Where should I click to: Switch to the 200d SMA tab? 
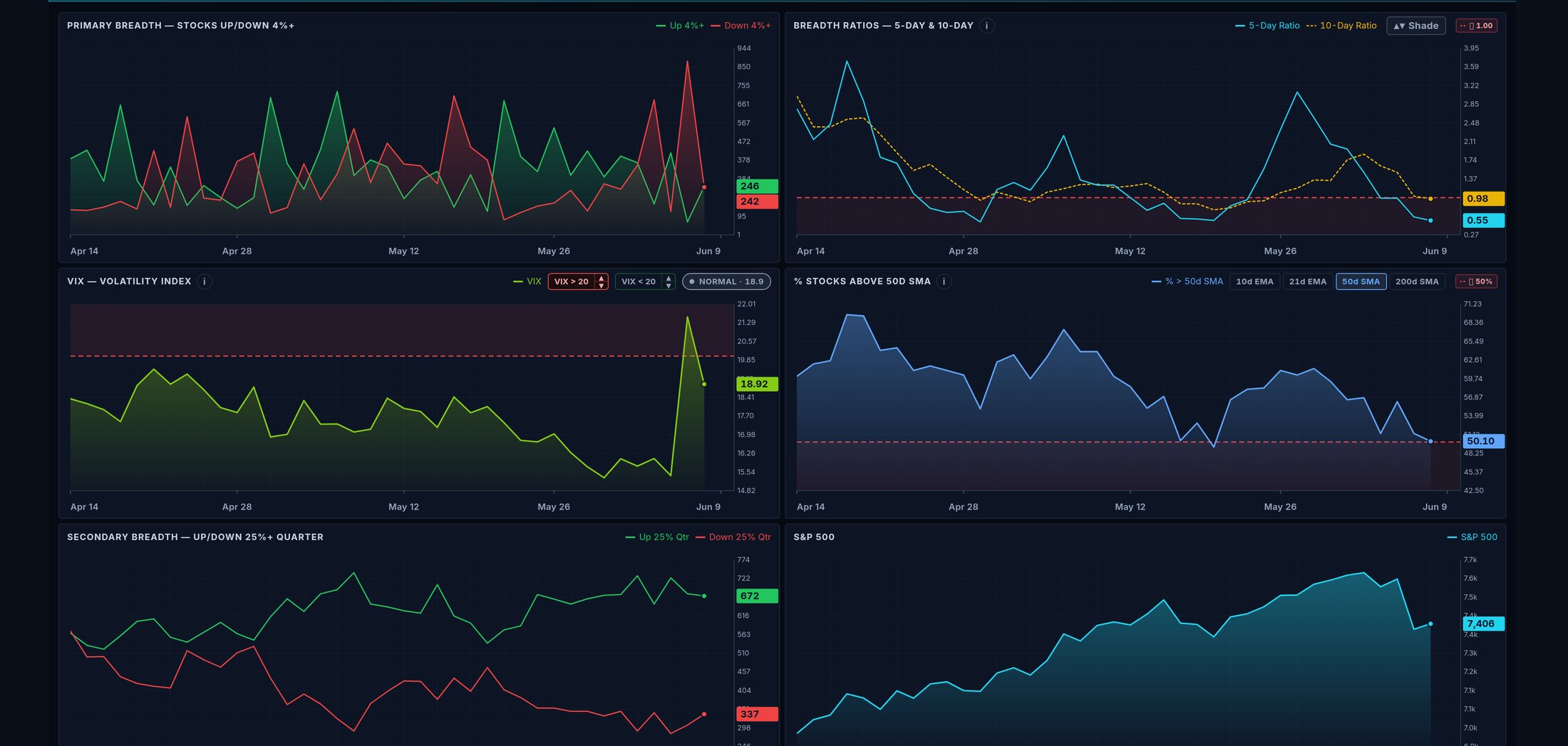pos(1417,281)
